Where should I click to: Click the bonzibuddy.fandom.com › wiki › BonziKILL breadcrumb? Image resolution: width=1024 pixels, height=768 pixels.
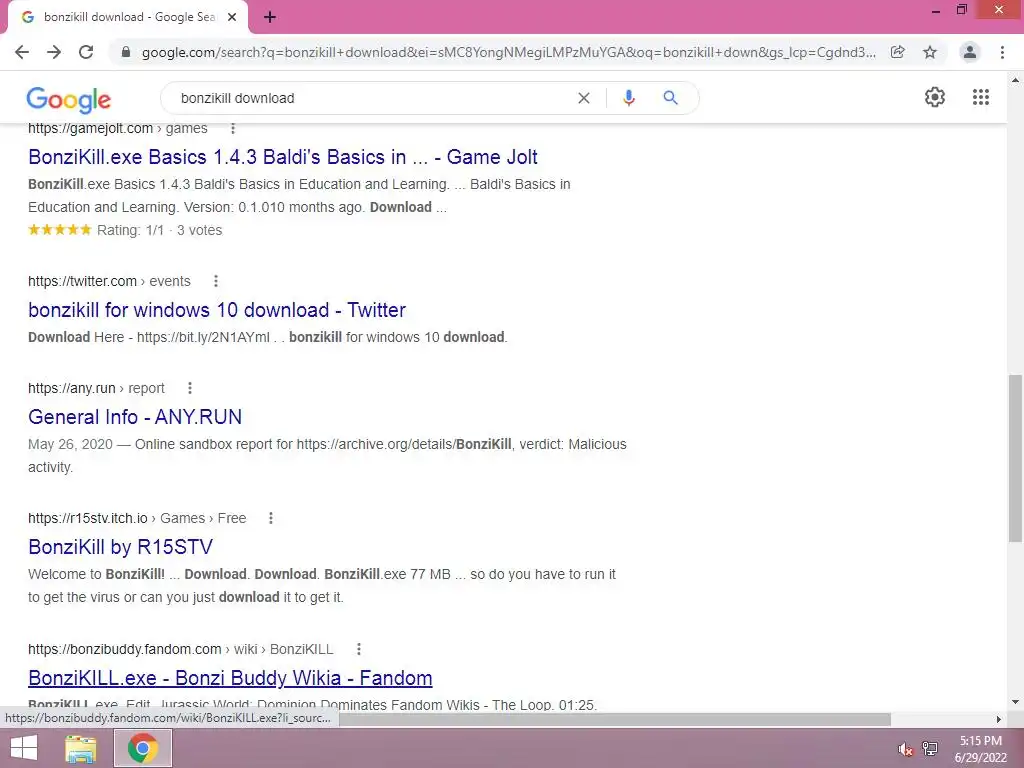pyautogui.click(x=180, y=649)
